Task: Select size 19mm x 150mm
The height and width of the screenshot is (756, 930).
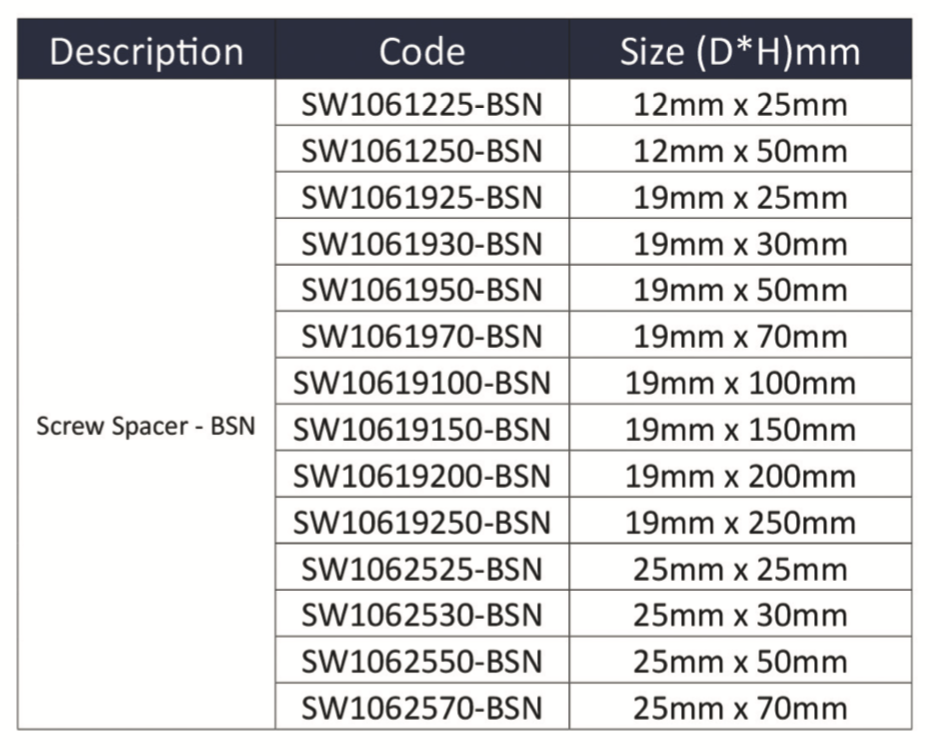Action: click(x=740, y=430)
